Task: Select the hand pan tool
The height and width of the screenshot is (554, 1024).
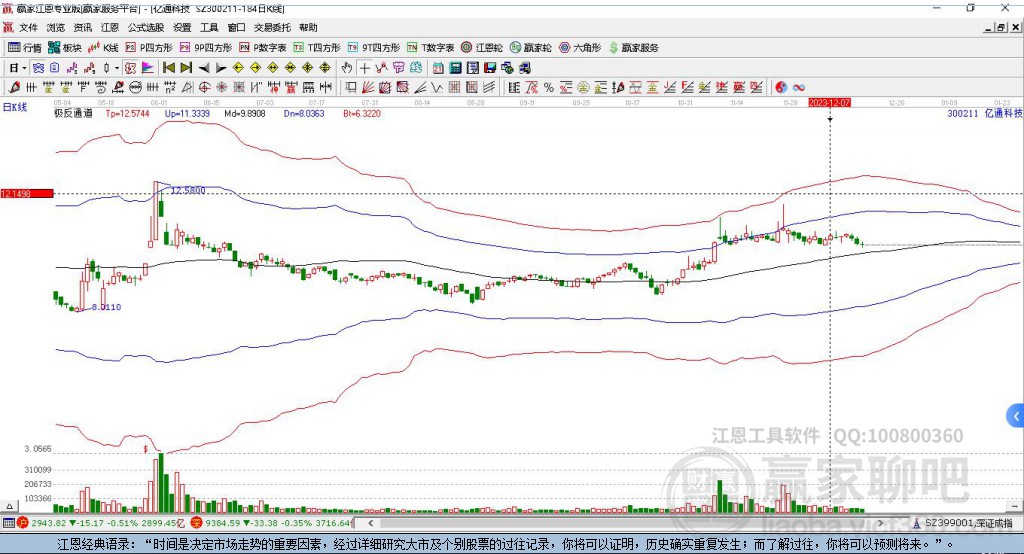Action: pyautogui.click(x=347, y=68)
